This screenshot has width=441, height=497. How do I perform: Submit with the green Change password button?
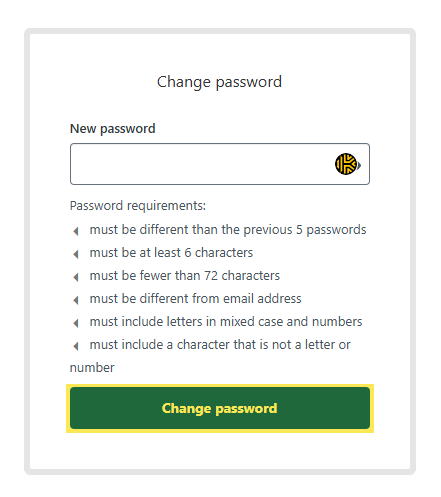coord(220,408)
